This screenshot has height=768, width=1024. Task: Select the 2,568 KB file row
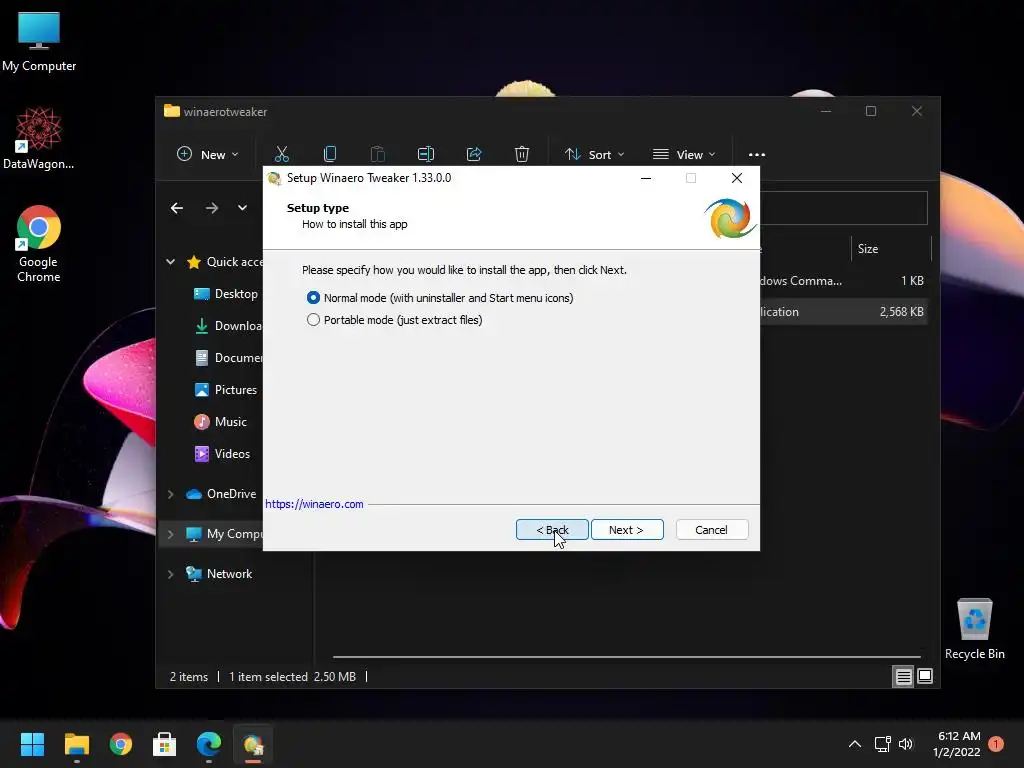pyautogui.click(x=844, y=312)
